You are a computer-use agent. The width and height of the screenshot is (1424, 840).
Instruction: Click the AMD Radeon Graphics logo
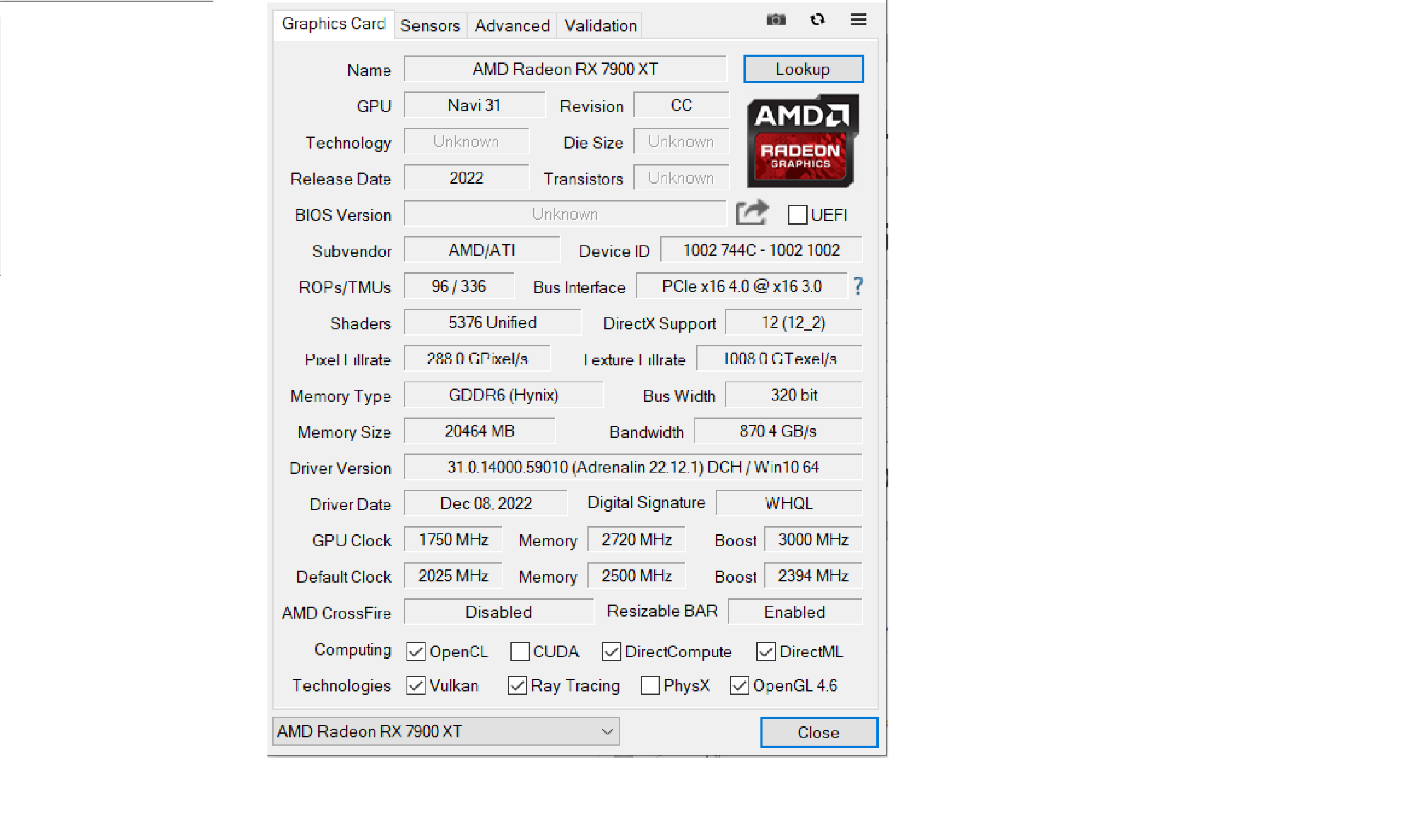[x=803, y=141]
